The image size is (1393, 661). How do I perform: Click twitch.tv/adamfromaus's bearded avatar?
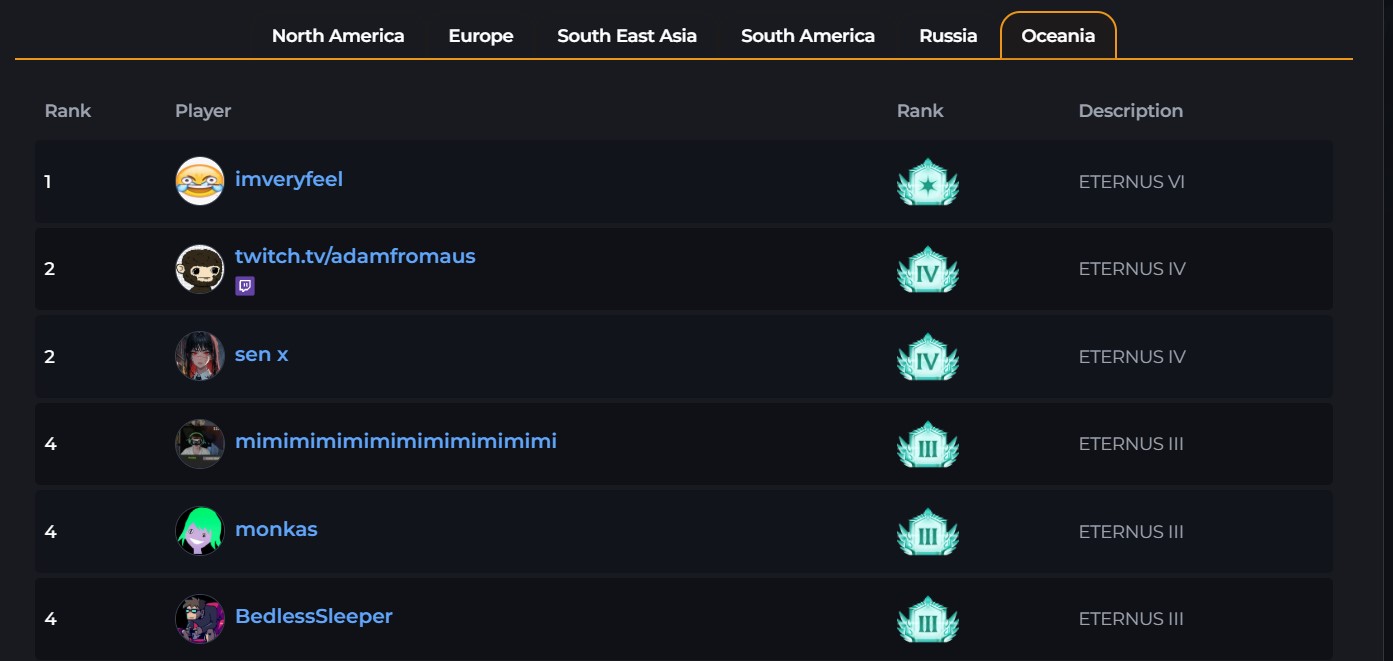coord(200,269)
